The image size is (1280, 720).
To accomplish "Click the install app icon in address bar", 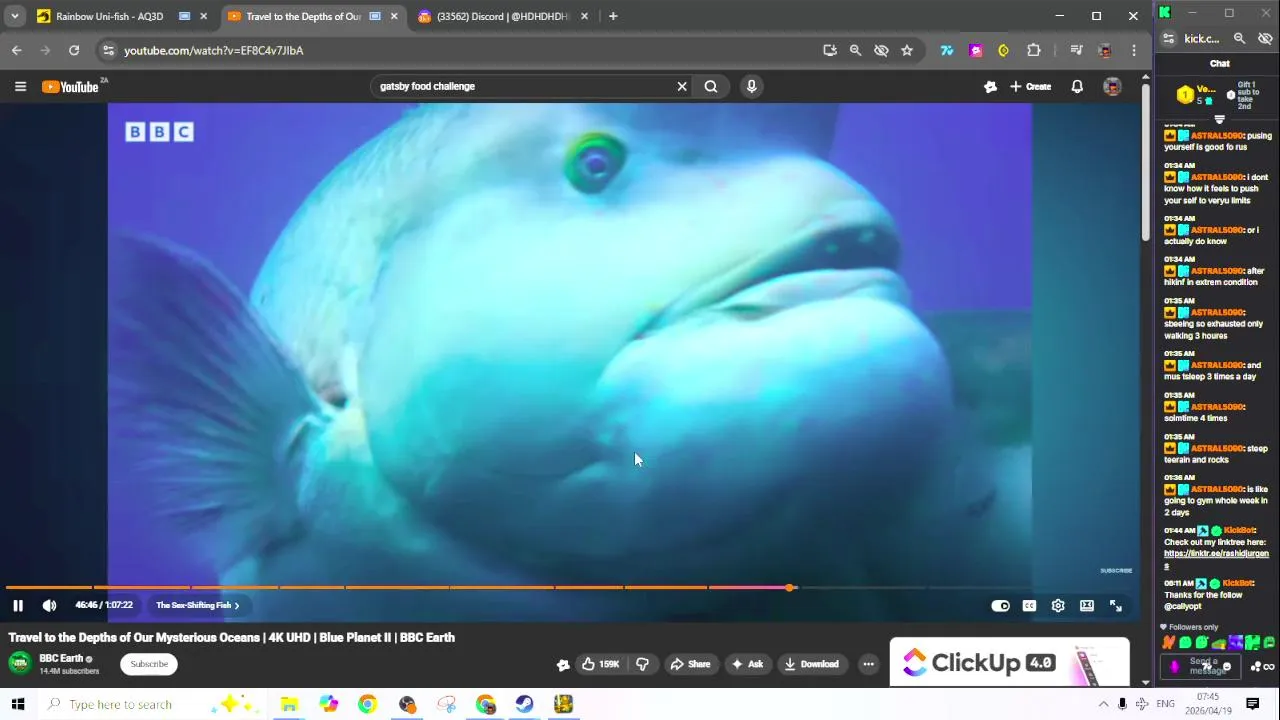I will pos(829,50).
